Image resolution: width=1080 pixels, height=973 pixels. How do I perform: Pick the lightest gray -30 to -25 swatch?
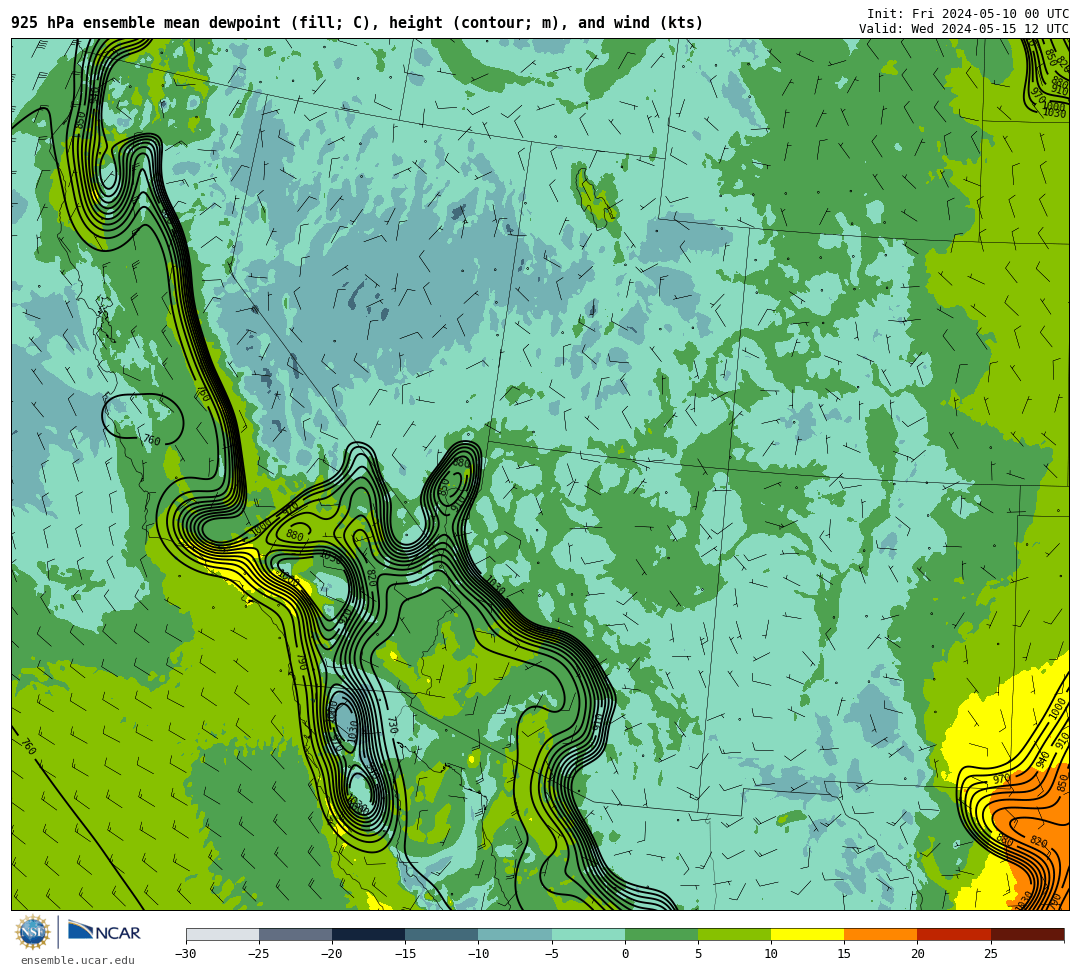tap(222, 934)
